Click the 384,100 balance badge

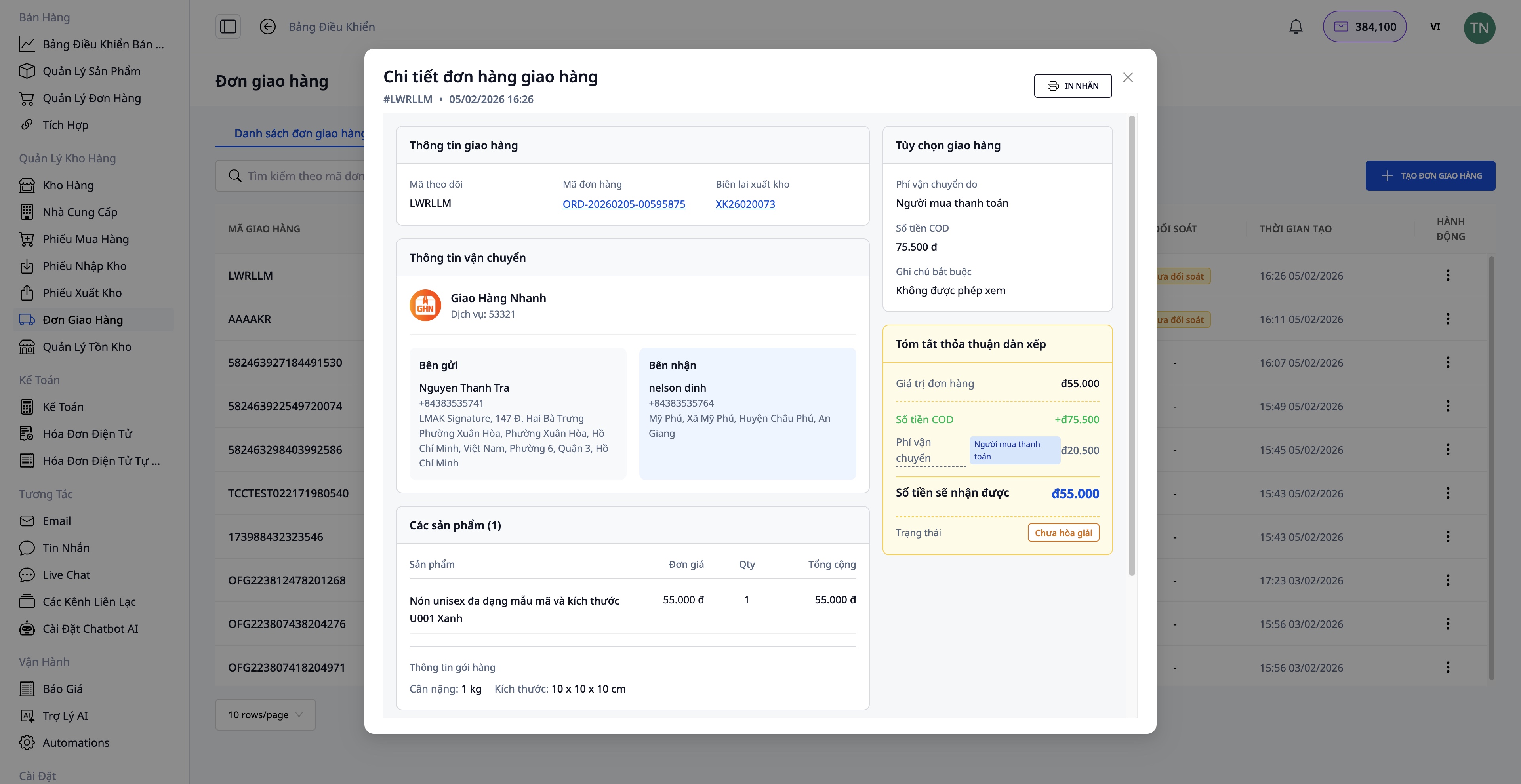[1365, 27]
